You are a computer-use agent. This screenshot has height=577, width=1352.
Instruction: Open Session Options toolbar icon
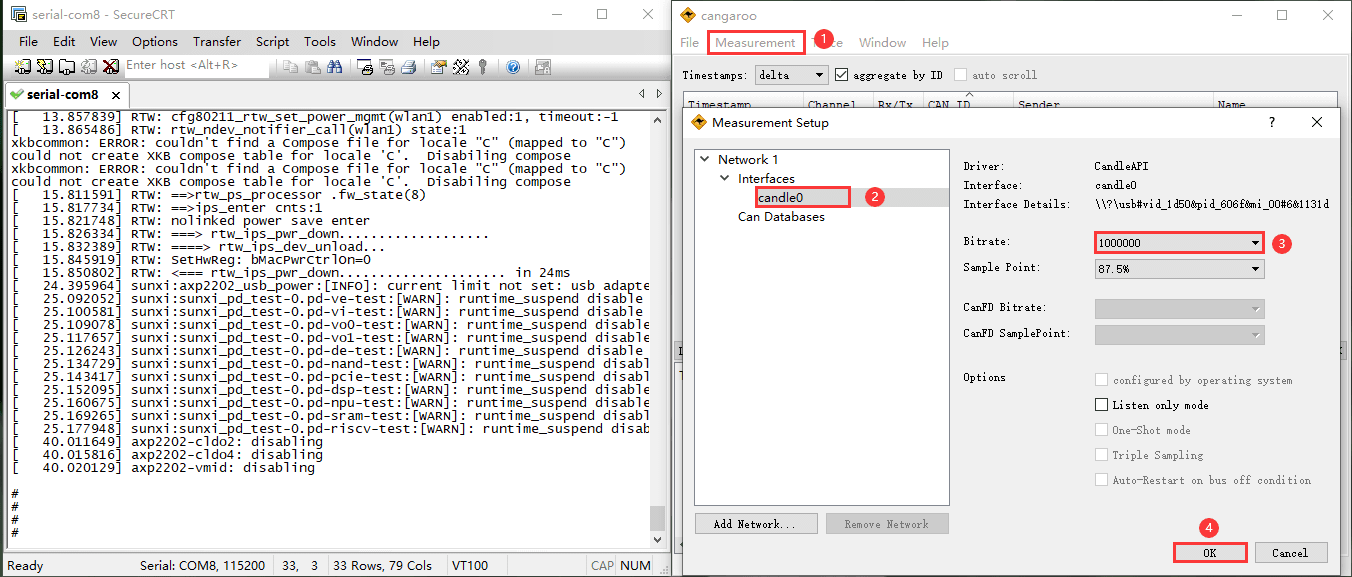(x=438, y=66)
